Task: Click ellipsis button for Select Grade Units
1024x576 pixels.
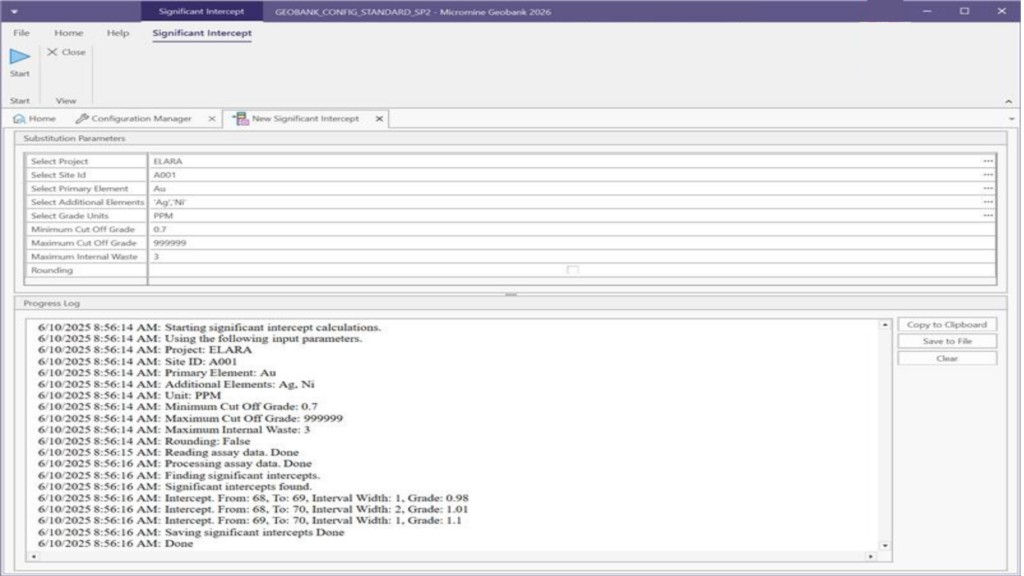Action: pyautogui.click(x=988, y=215)
